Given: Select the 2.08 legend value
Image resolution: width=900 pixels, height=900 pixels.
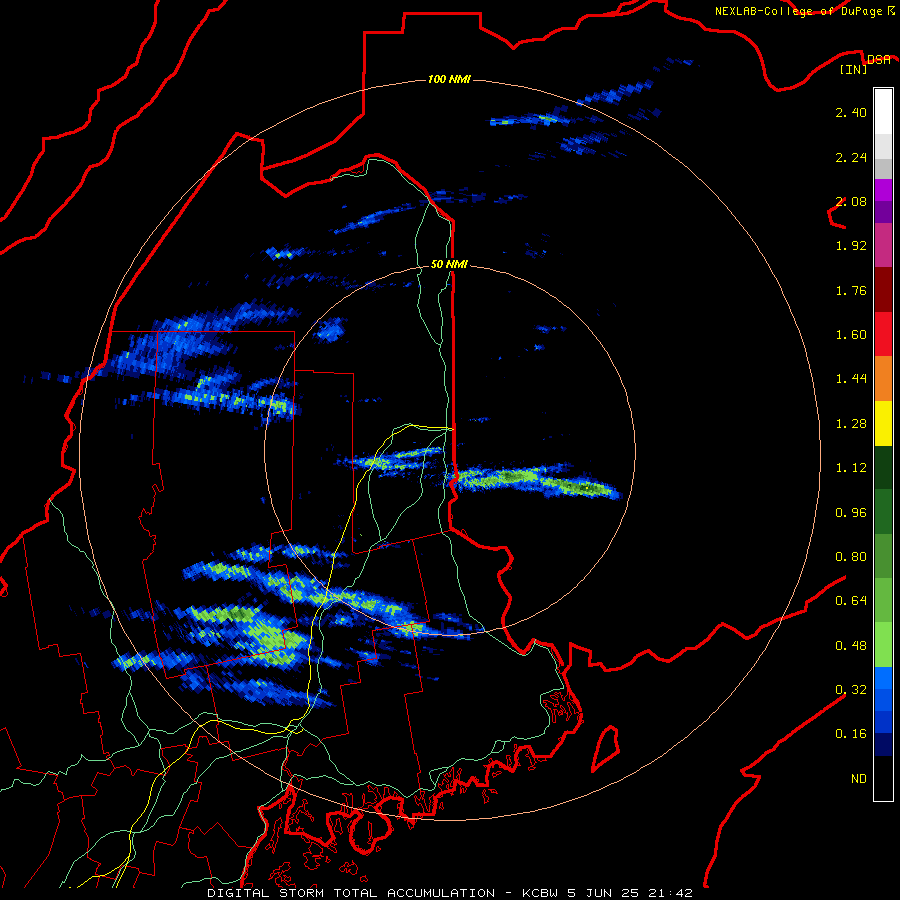Looking at the screenshot, I should coord(851,201).
